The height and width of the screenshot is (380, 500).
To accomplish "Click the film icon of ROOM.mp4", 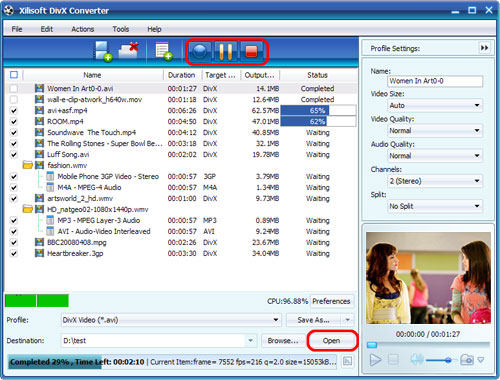I will 39,121.
